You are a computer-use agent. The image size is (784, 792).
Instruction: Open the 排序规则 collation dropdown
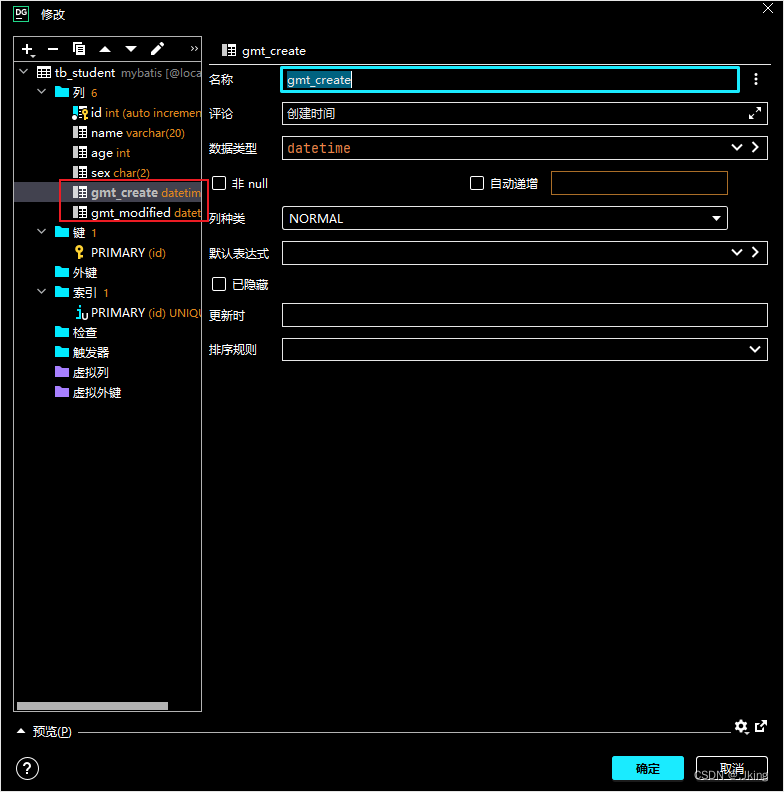tap(755, 350)
